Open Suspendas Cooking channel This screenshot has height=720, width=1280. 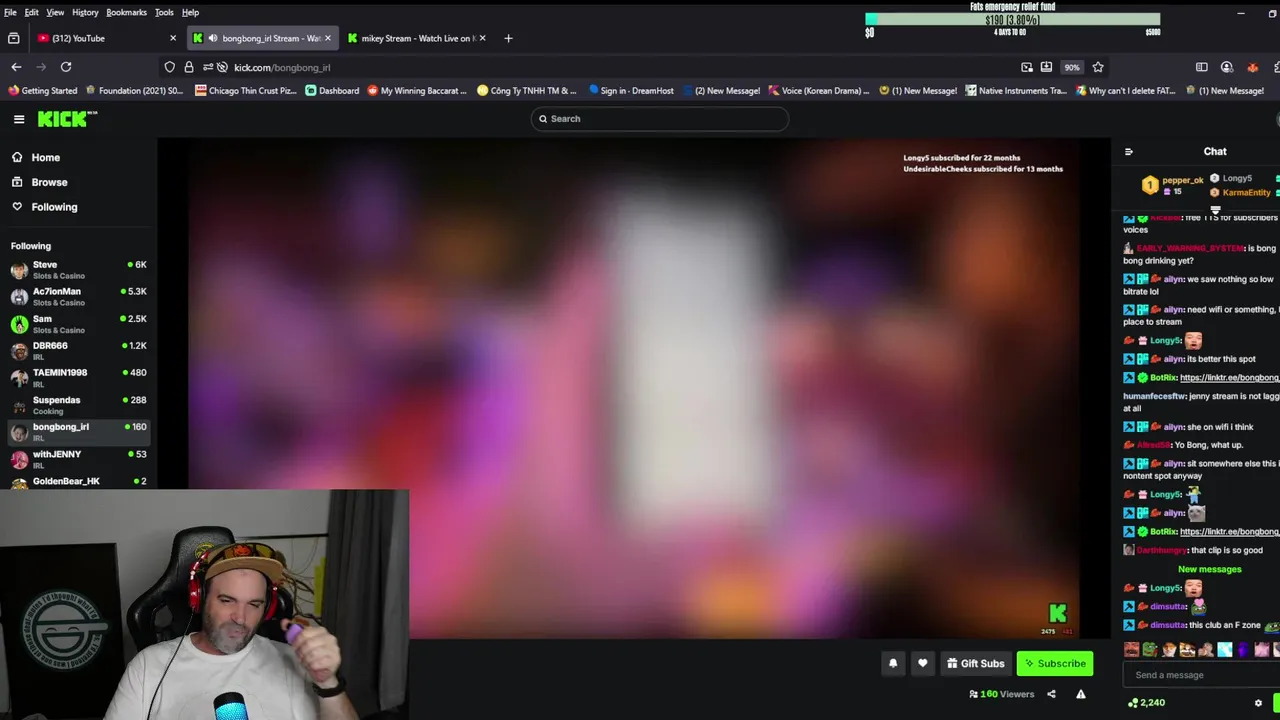point(78,405)
